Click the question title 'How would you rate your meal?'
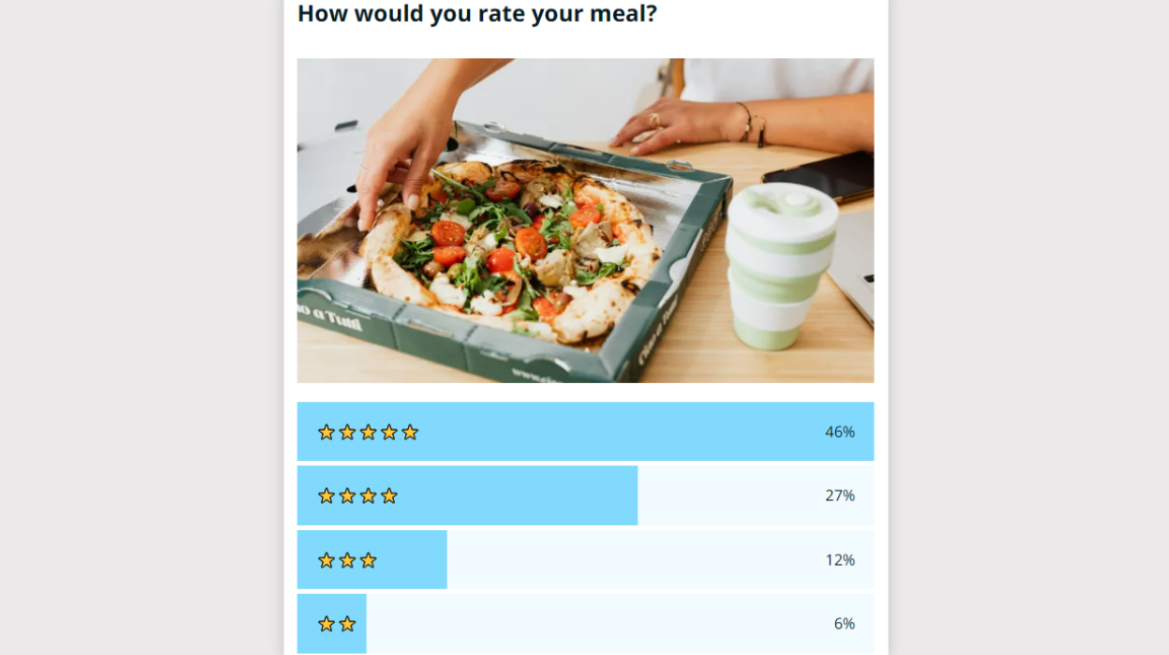Screen dimensions: 1169x655 pyautogui.click(x=476, y=14)
